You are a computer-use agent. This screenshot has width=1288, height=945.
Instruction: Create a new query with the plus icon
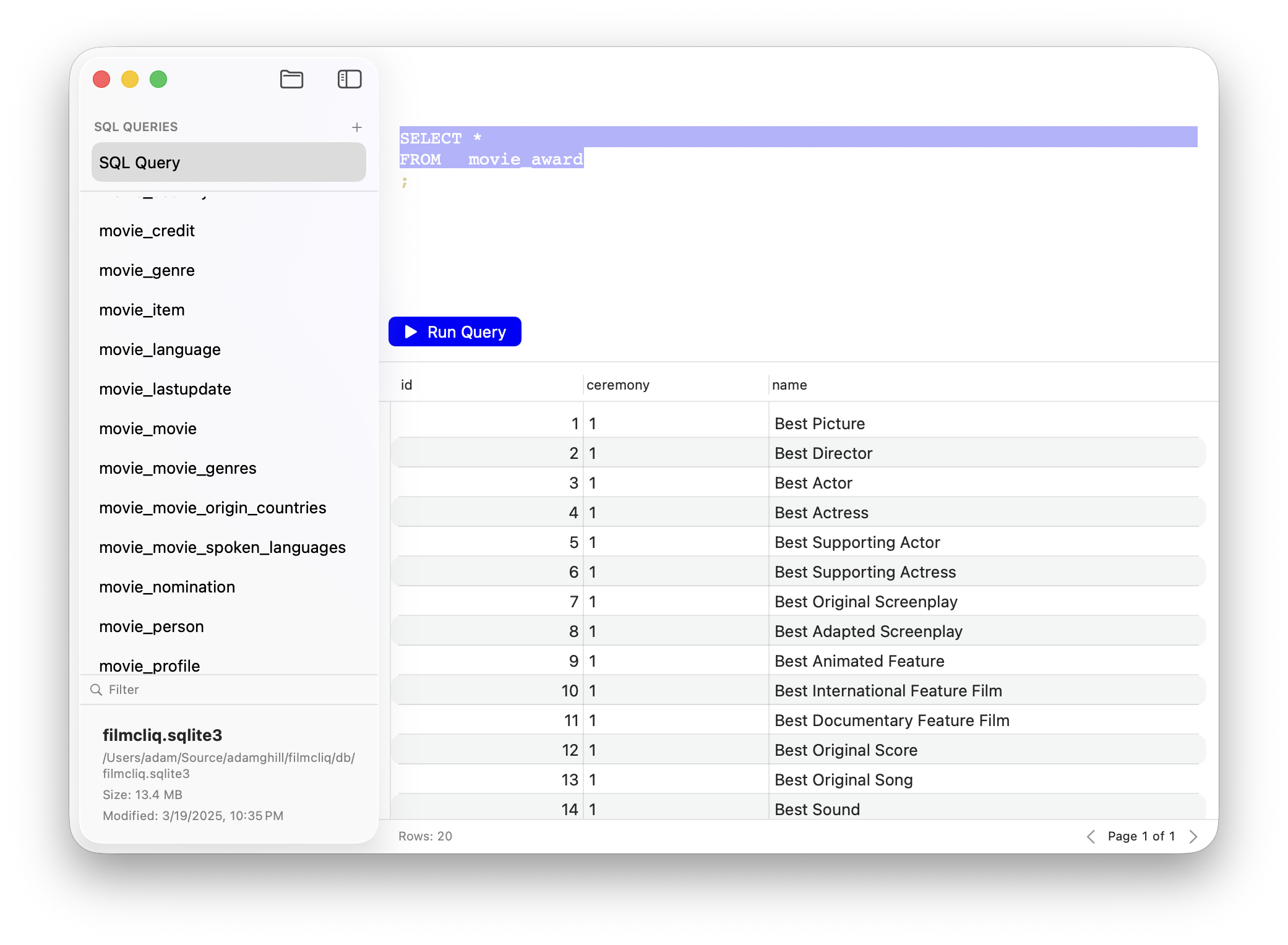click(357, 127)
